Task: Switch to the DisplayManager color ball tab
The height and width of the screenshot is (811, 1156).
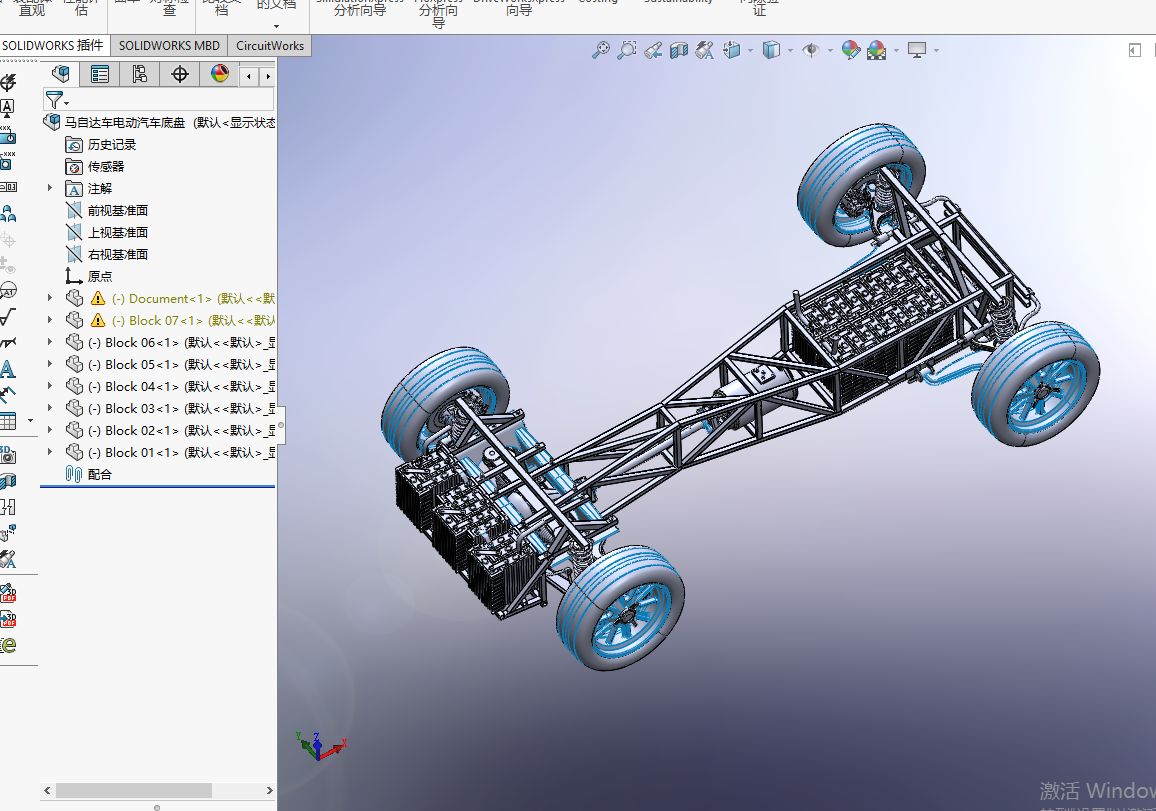Action: (220, 74)
